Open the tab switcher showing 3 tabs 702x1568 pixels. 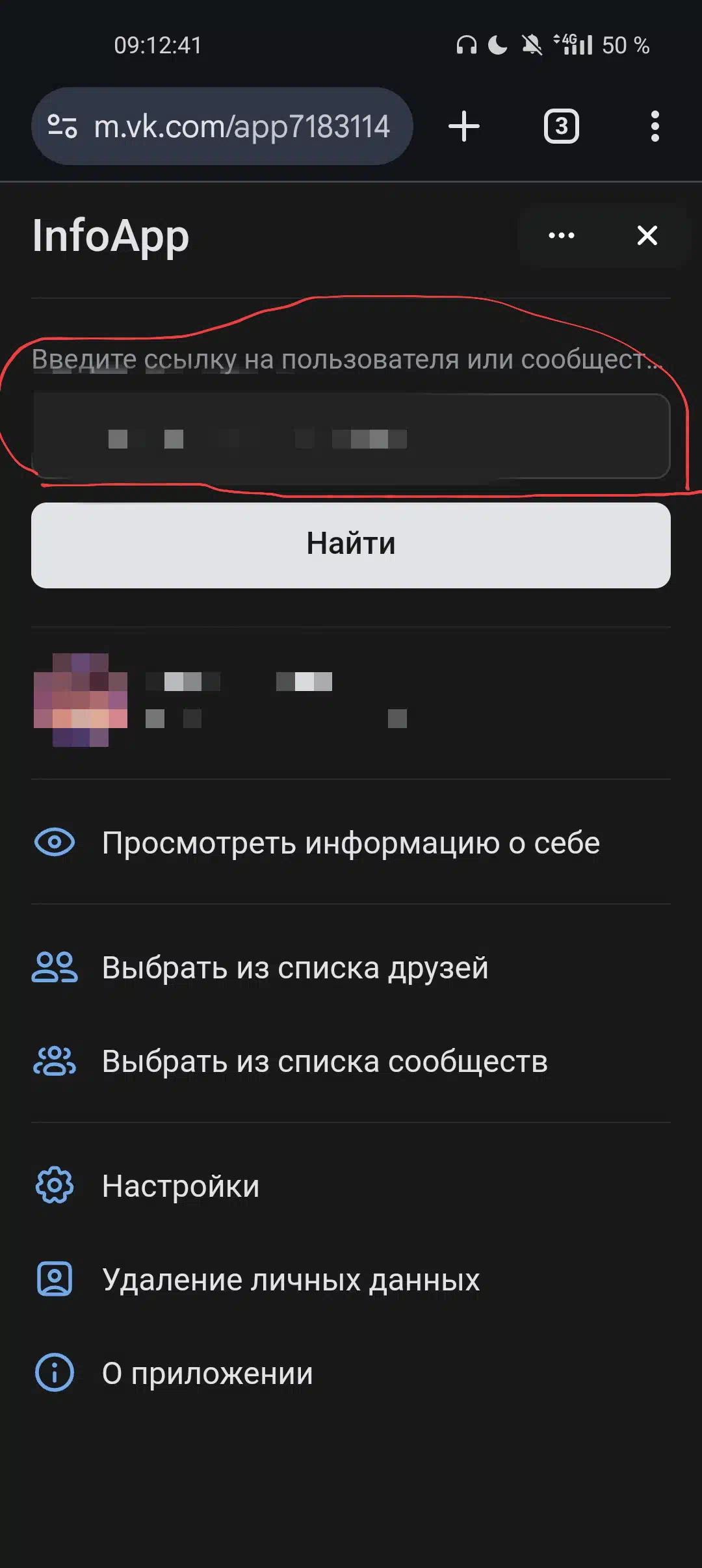click(x=561, y=126)
